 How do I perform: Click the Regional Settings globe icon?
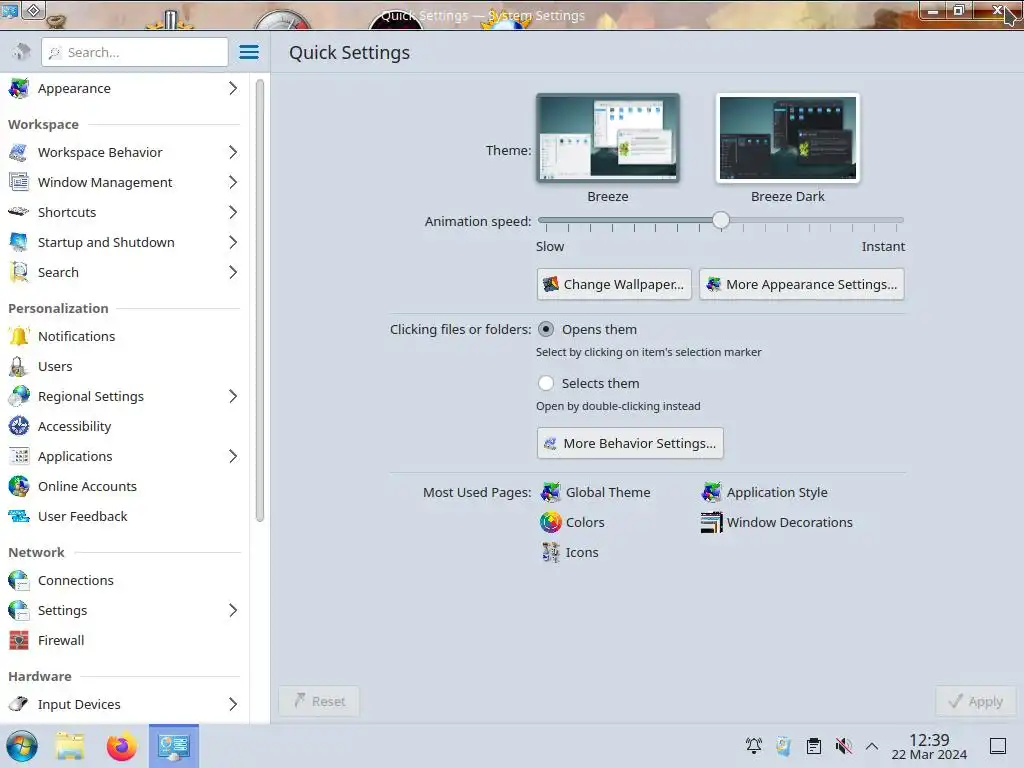click(19, 396)
